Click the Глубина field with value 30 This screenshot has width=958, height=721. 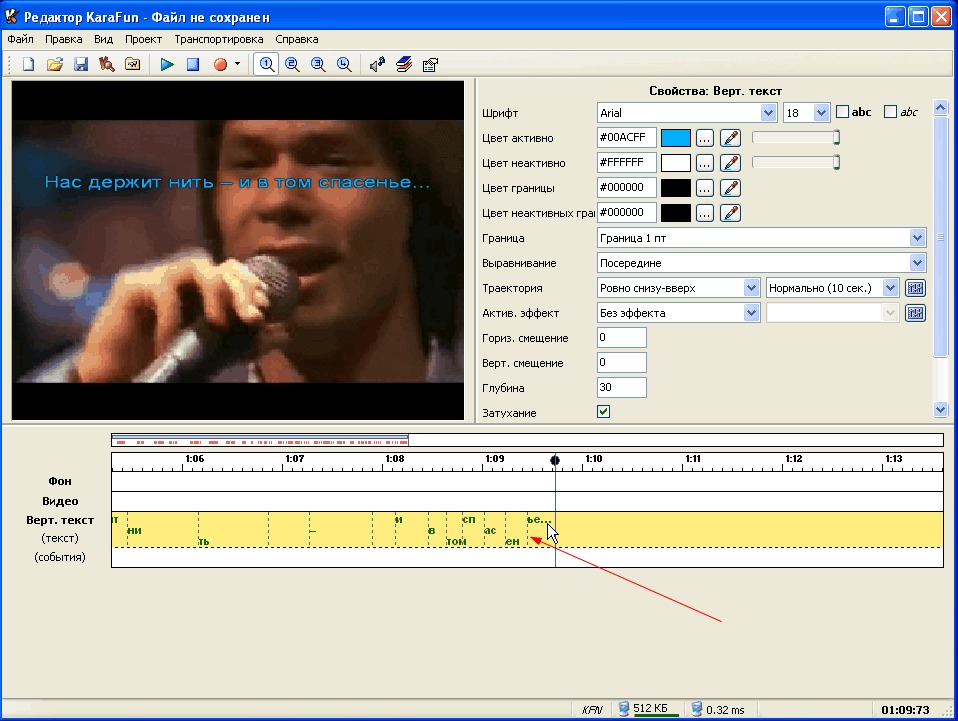[x=621, y=387]
